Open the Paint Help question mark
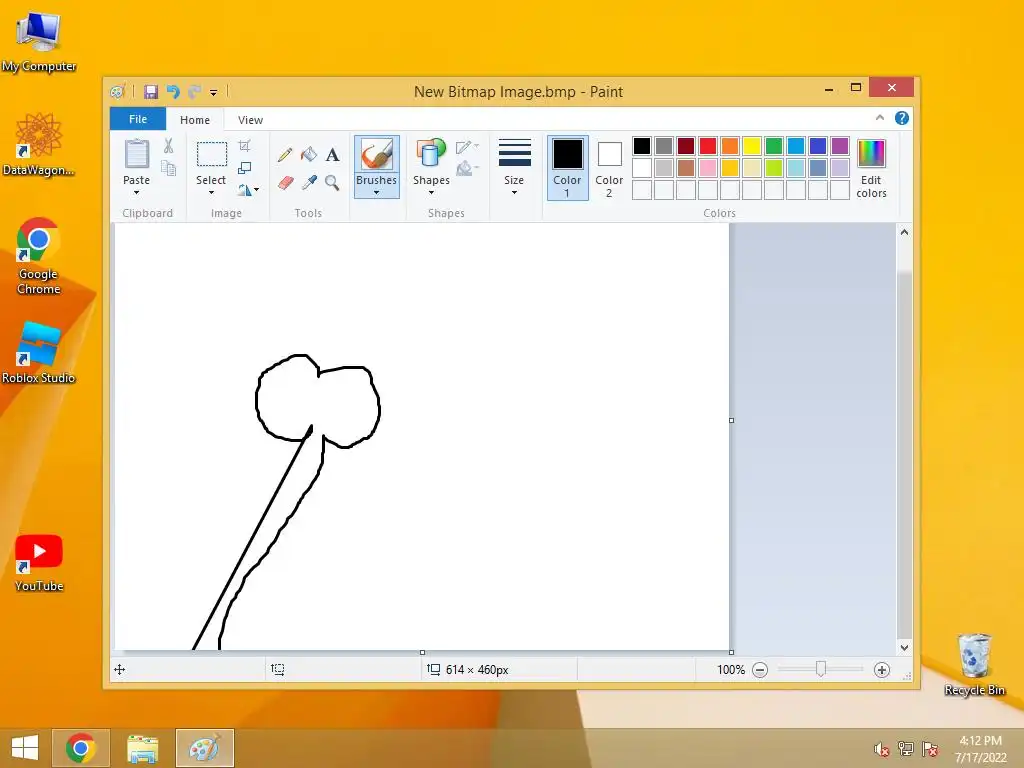Screen dimensions: 1024x768 [x=902, y=118]
